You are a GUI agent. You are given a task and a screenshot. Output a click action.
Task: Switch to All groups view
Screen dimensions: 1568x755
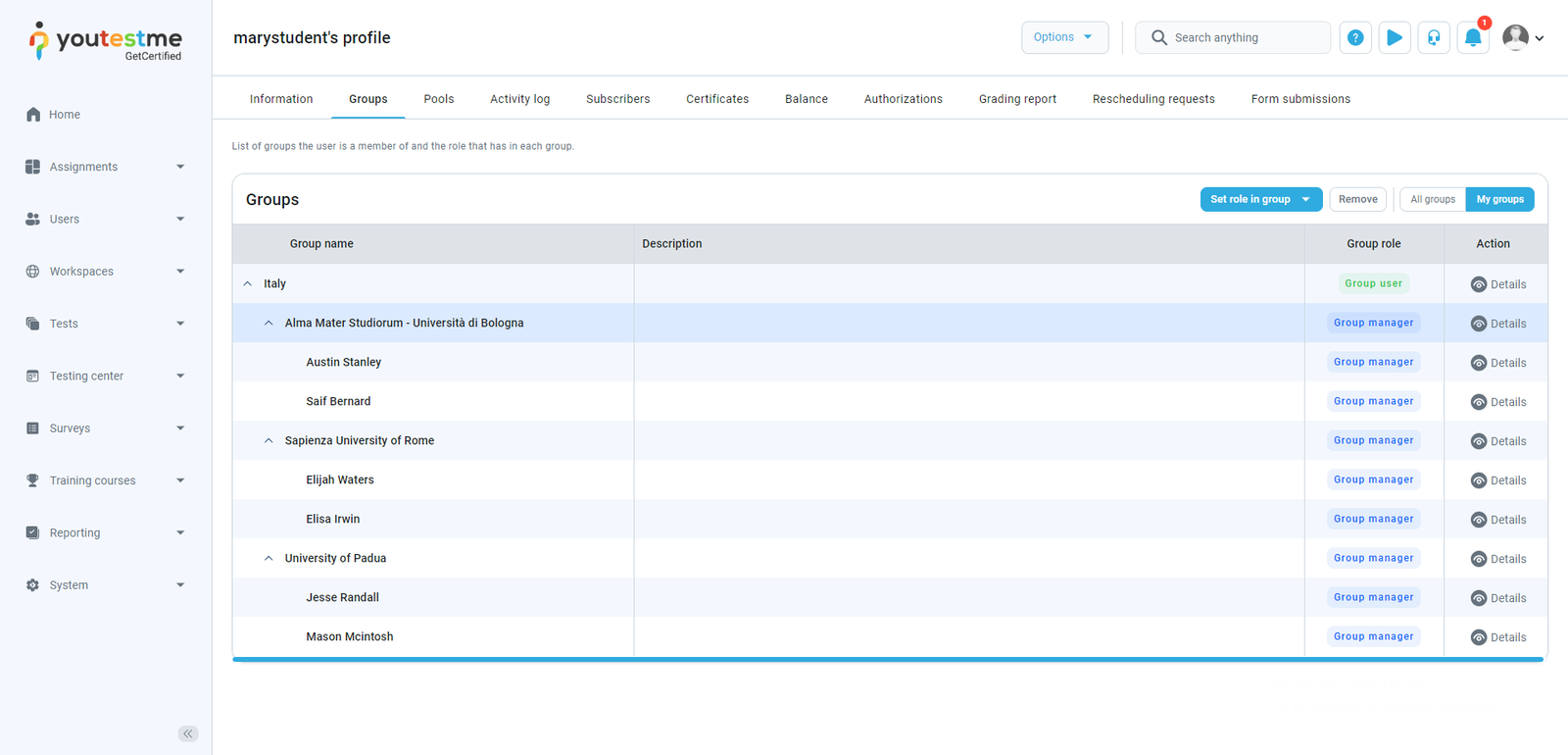1432,199
